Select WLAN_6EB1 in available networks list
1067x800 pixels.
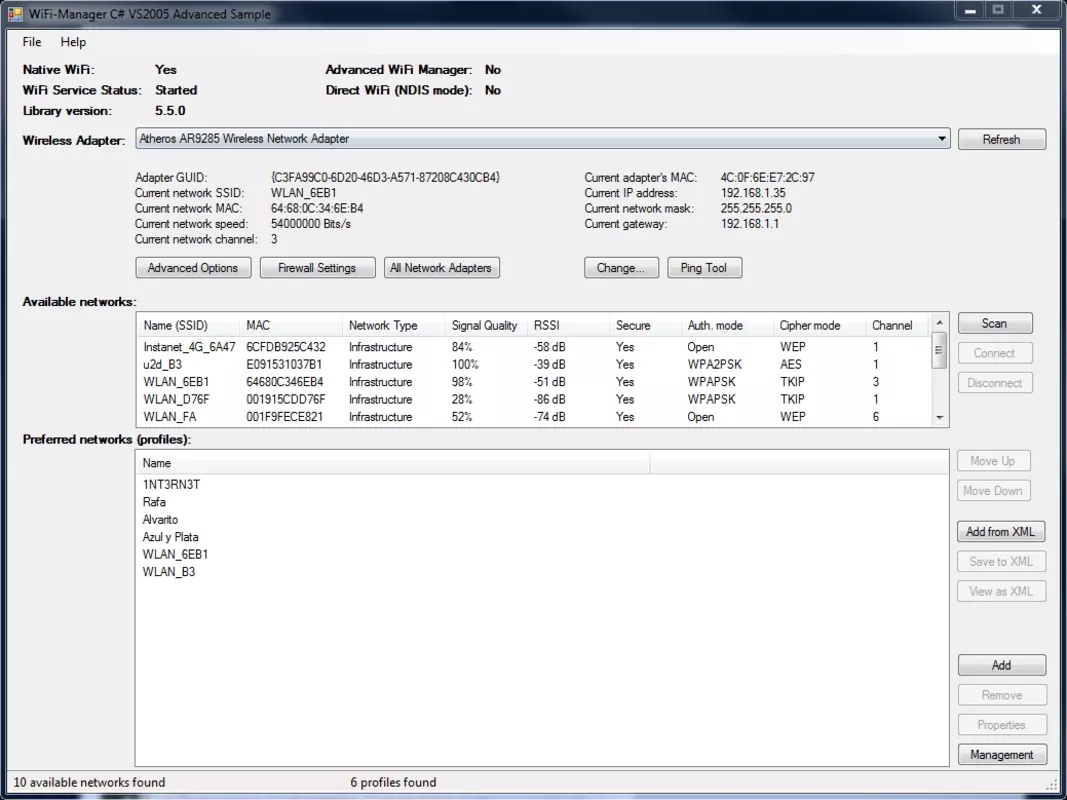(534, 382)
